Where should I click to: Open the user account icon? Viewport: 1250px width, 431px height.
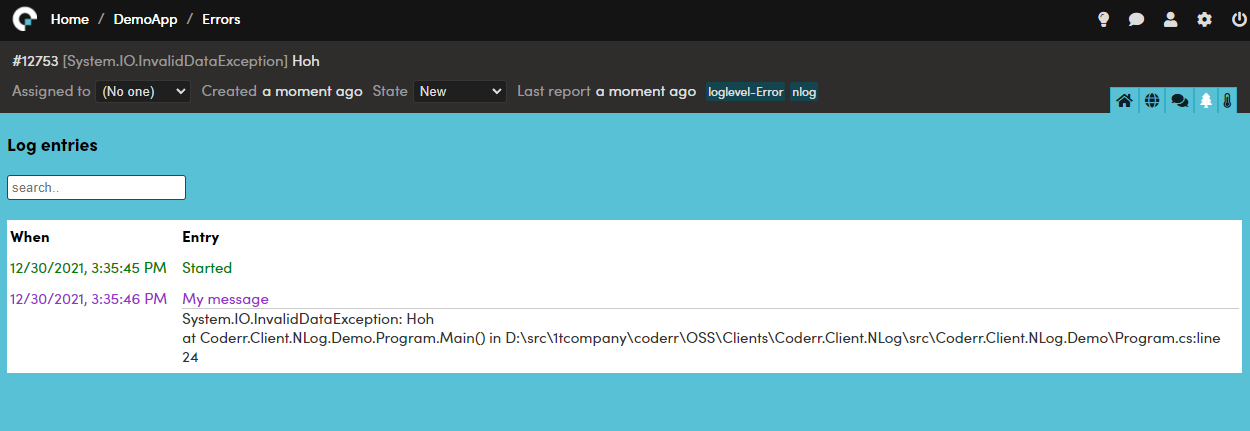(x=1171, y=19)
